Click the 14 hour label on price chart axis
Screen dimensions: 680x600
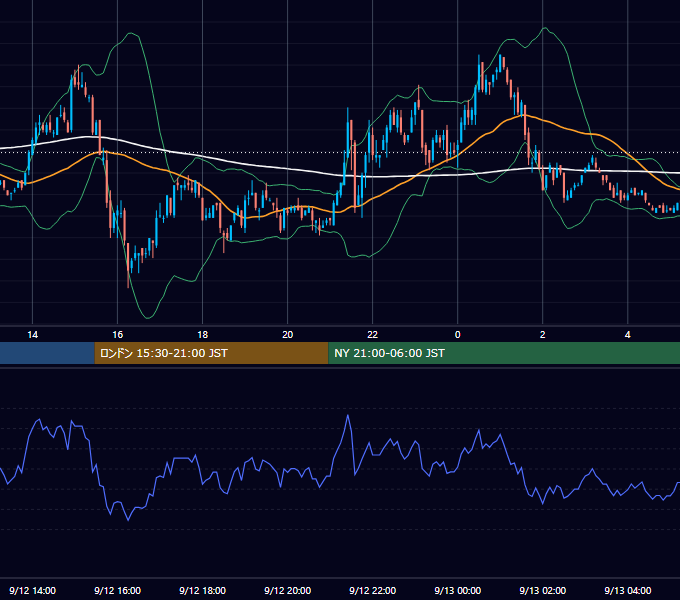pyautogui.click(x=33, y=335)
